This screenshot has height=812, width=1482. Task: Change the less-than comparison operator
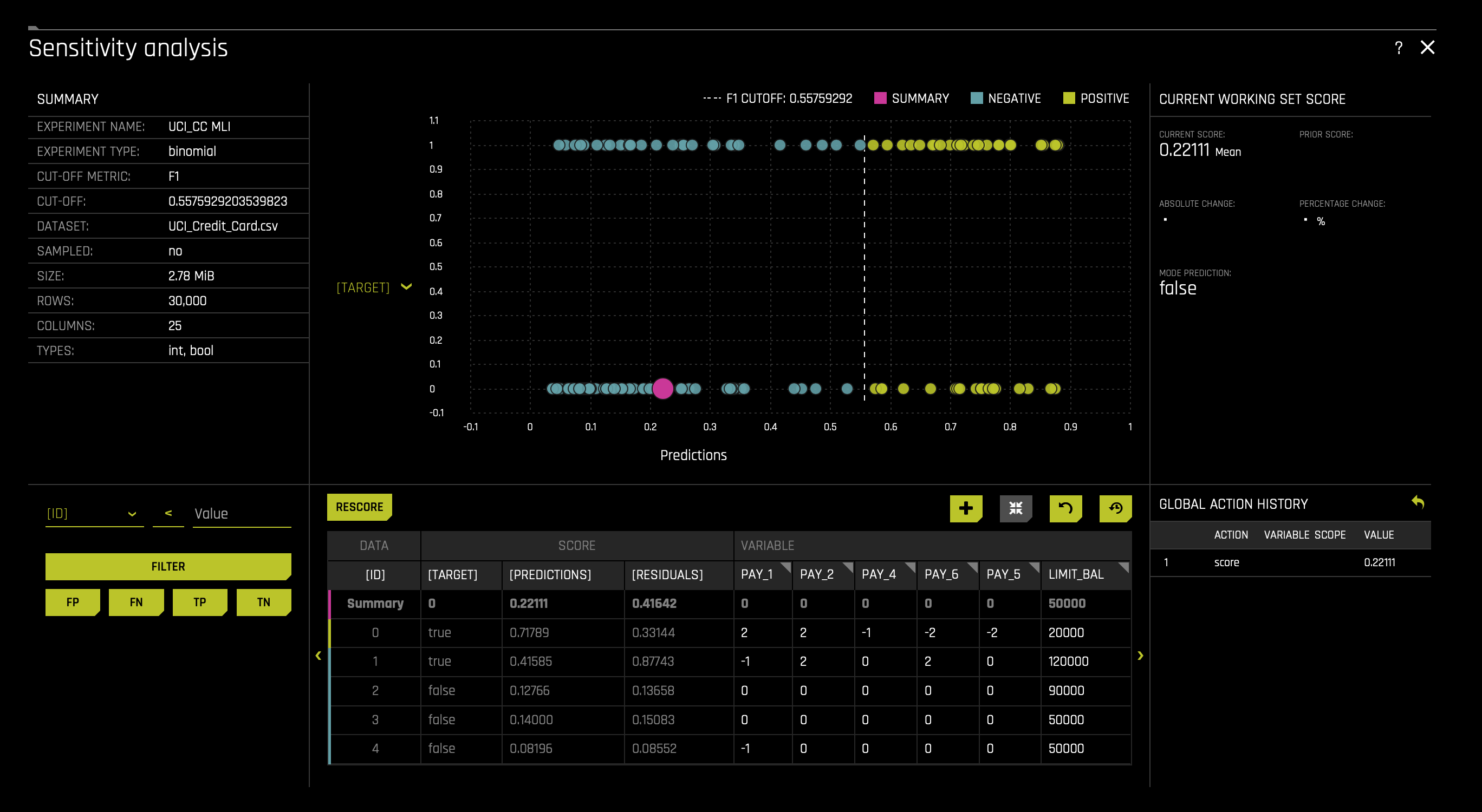click(168, 513)
